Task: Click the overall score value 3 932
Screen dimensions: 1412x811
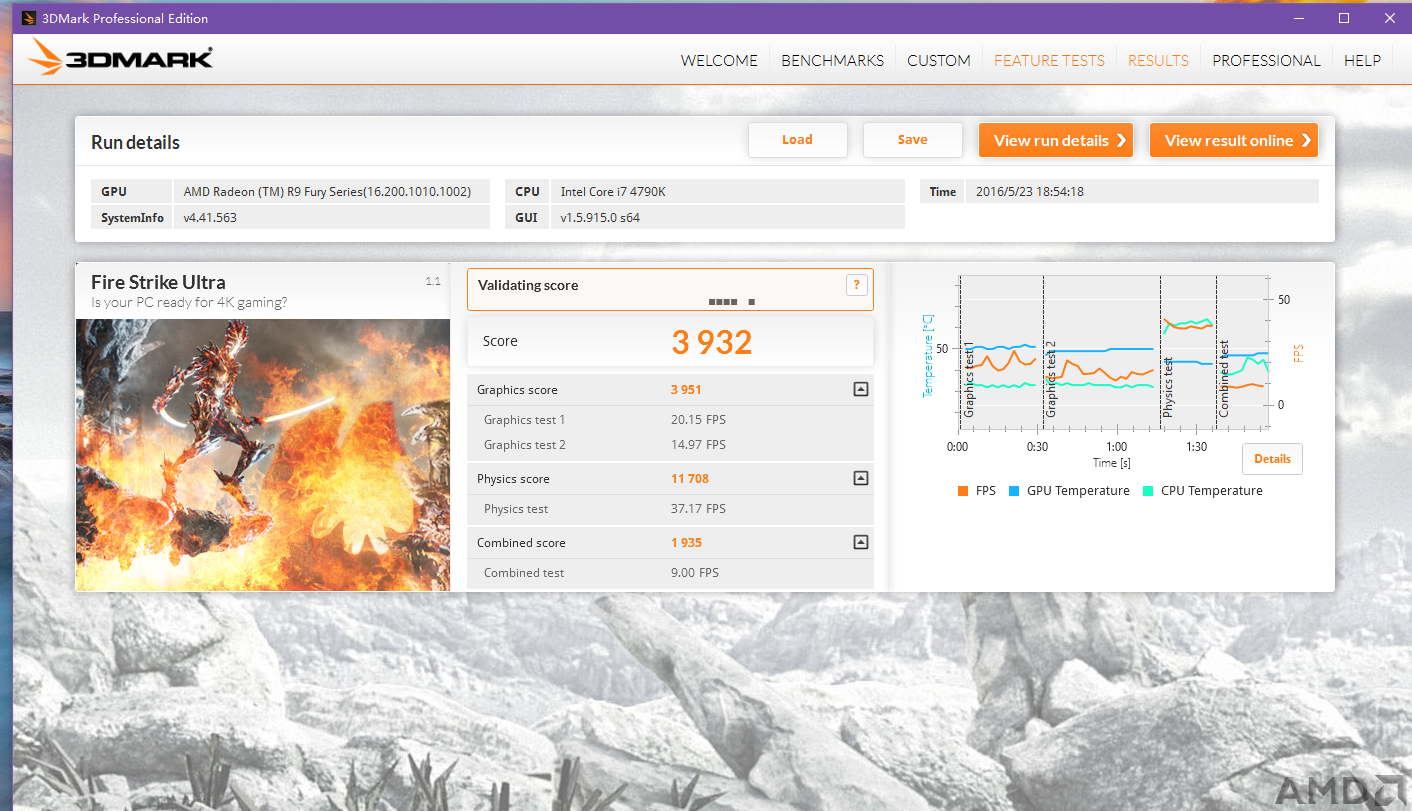Action: click(711, 342)
